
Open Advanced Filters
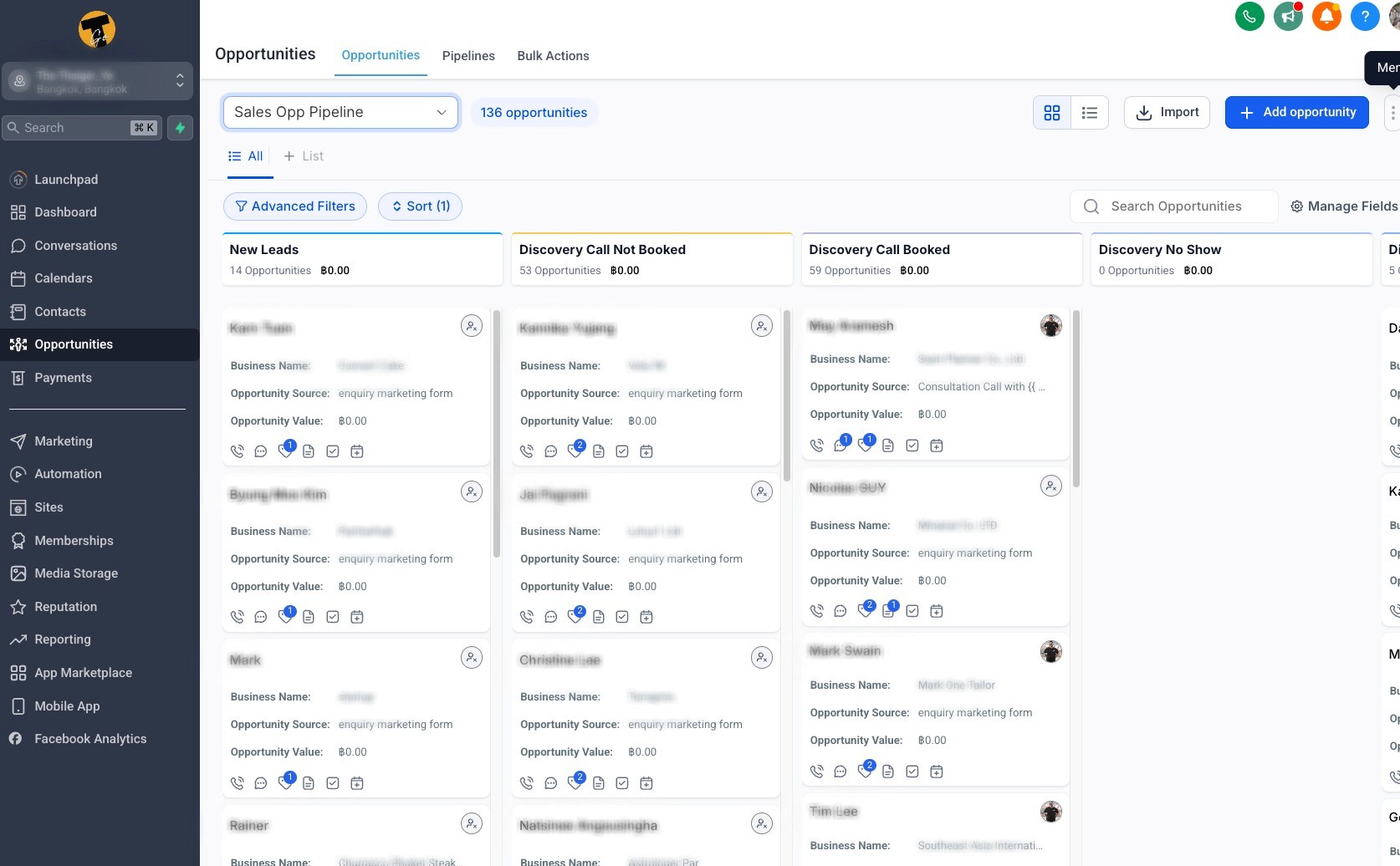pyautogui.click(x=294, y=206)
